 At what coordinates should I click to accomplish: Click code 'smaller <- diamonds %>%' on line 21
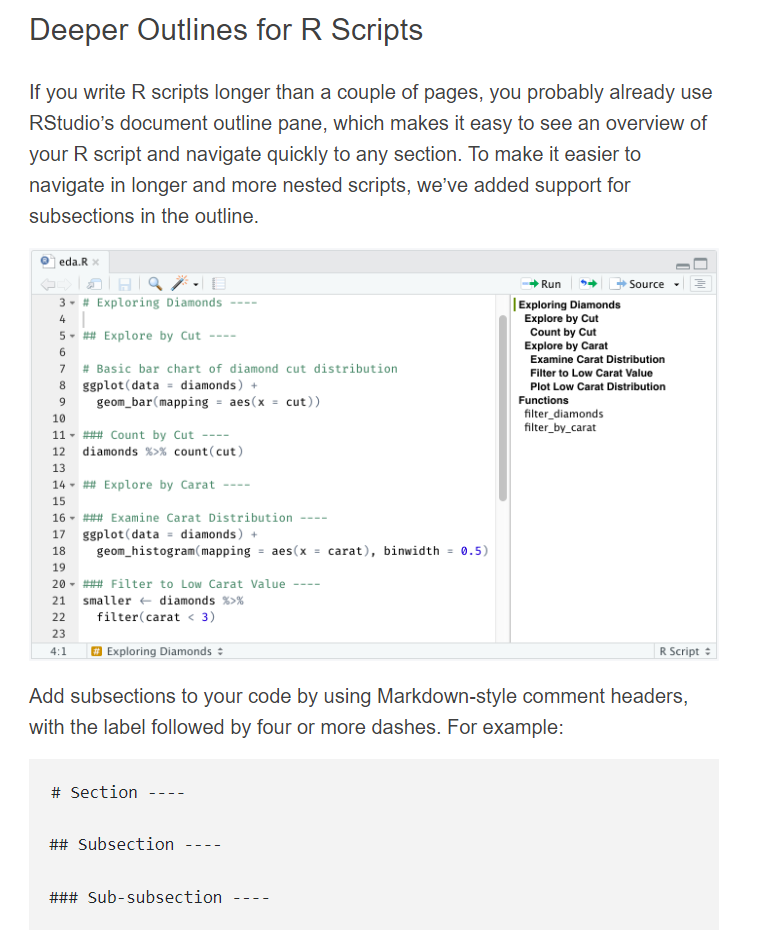(x=163, y=601)
